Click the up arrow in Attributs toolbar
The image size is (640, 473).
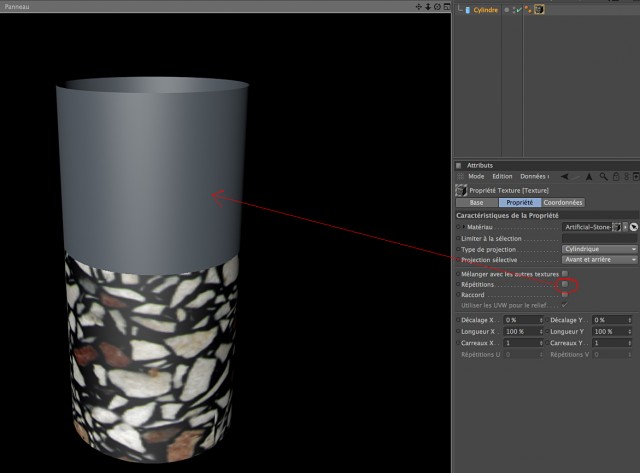[589, 177]
